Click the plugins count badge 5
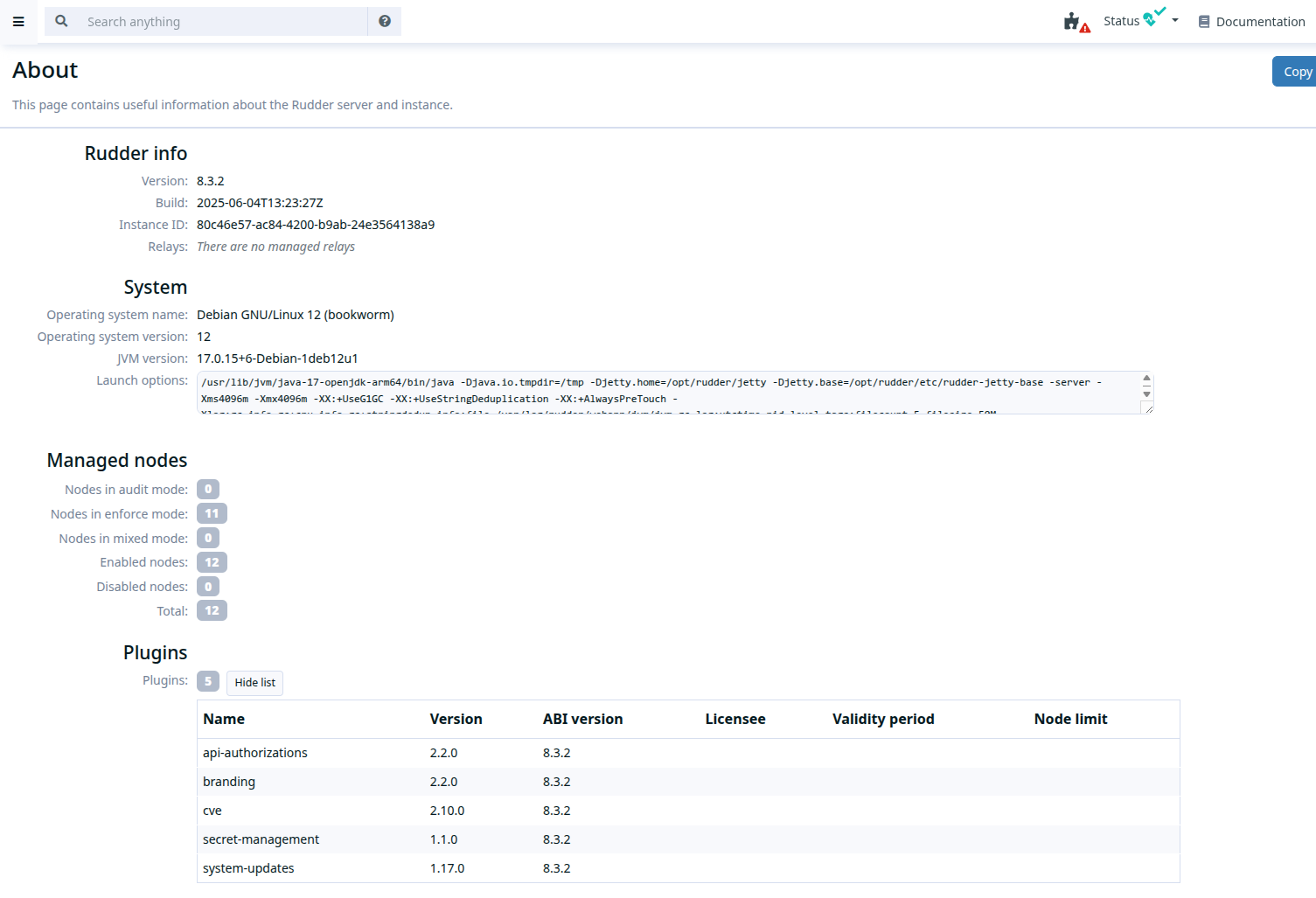The width and height of the screenshot is (1316, 898). (x=208, y=681)
